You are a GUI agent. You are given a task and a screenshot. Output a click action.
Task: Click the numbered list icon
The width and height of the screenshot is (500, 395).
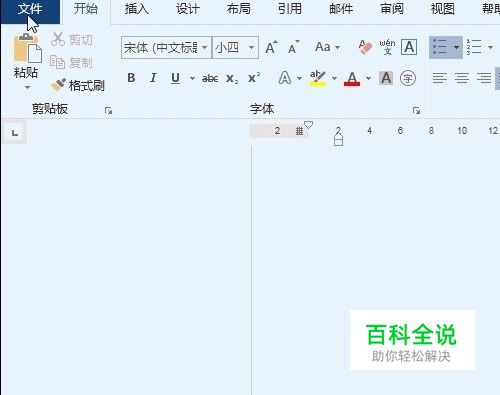(x=474, y=47)
